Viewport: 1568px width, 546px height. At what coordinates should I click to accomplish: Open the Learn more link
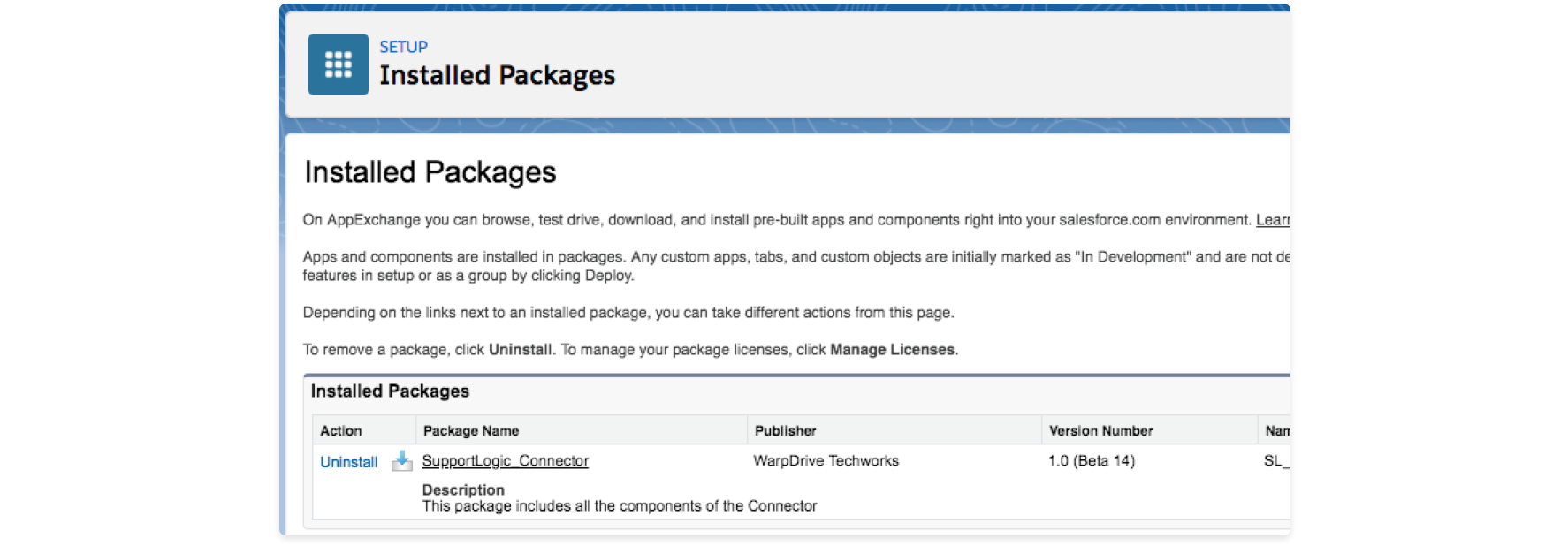1273,220
